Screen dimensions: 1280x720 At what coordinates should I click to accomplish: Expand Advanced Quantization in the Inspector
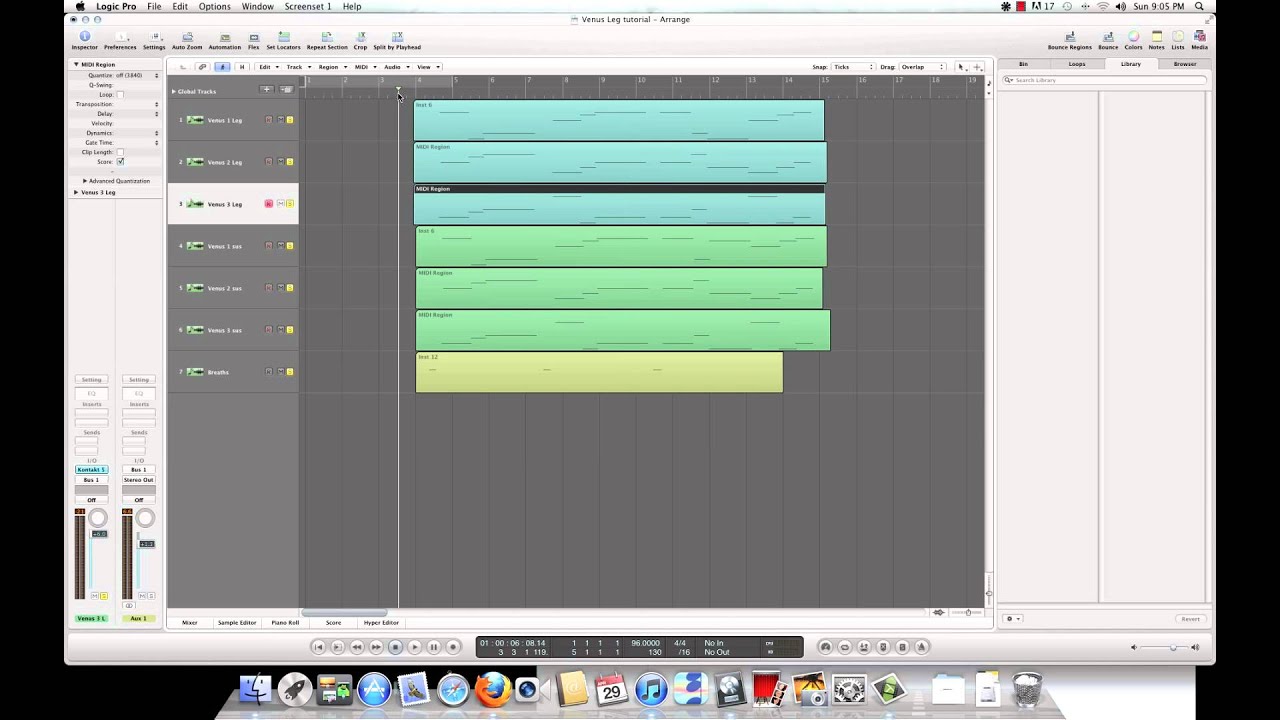[x=85, y=181]
